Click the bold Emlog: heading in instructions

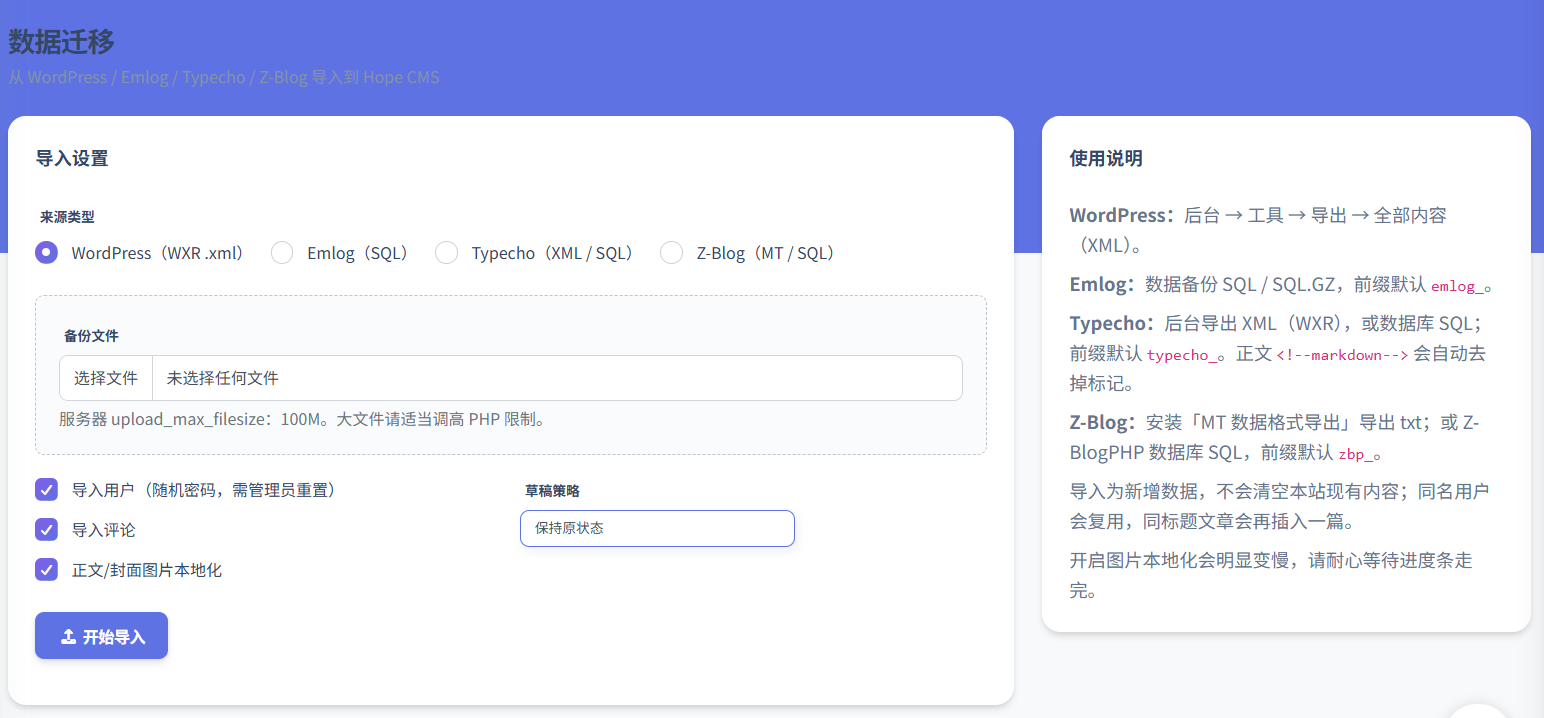1102,284
